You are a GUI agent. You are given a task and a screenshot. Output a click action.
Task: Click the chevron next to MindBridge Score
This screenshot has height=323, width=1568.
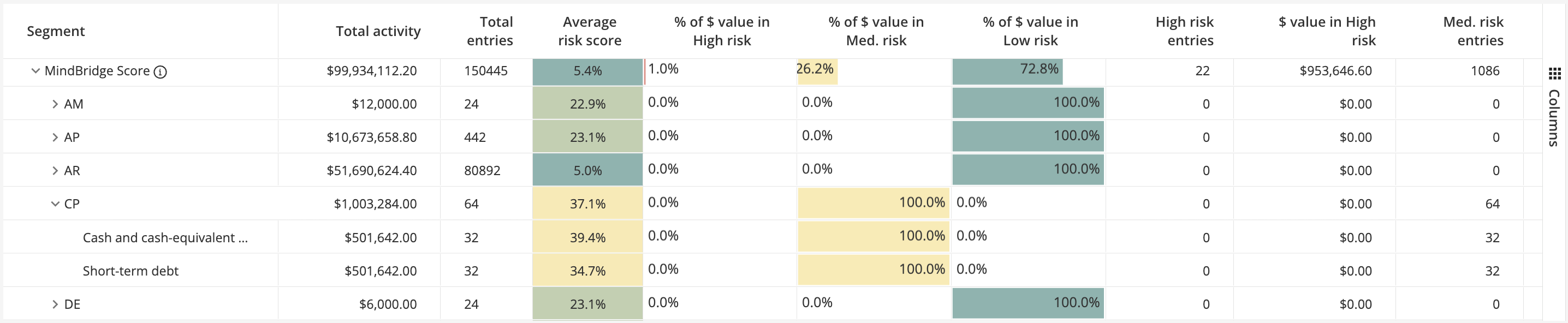(x=35, y=70)
